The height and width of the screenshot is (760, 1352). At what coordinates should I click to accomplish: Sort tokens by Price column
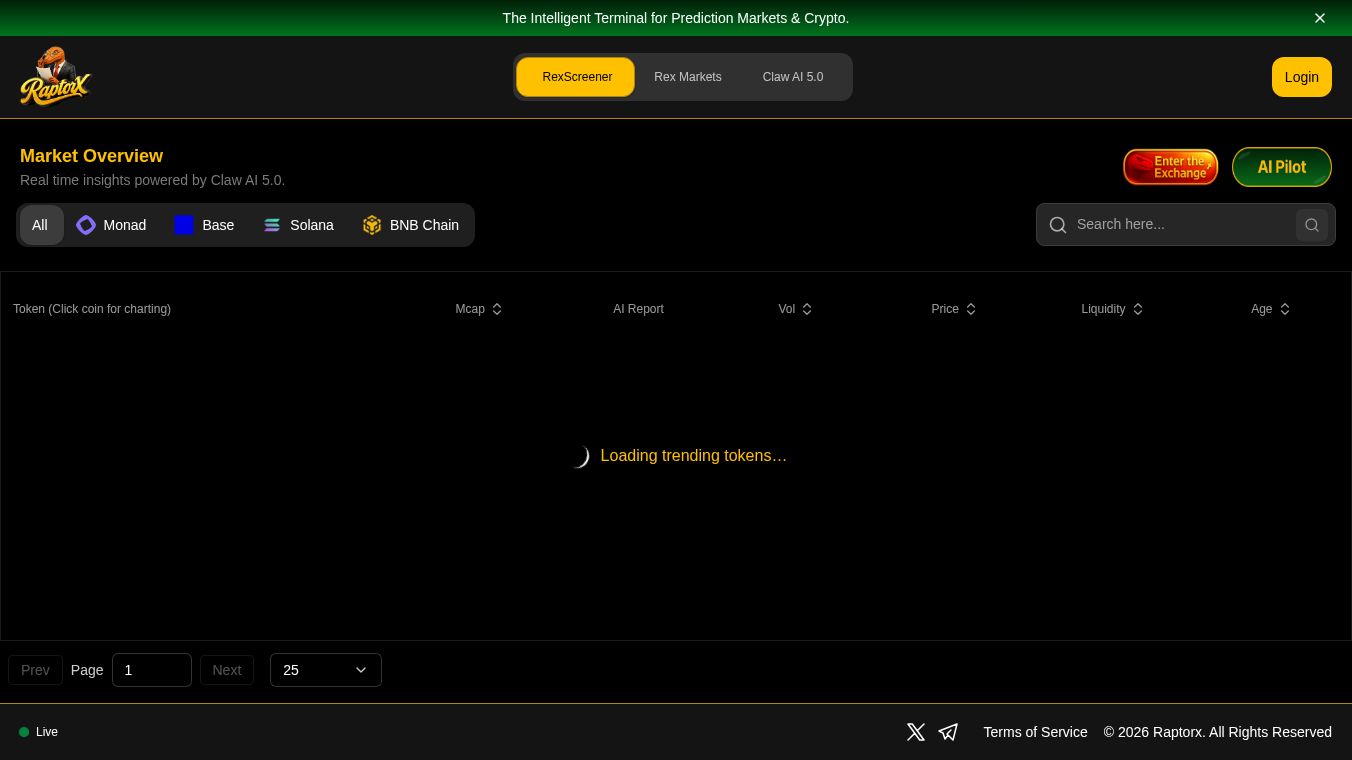pos(954,309)
